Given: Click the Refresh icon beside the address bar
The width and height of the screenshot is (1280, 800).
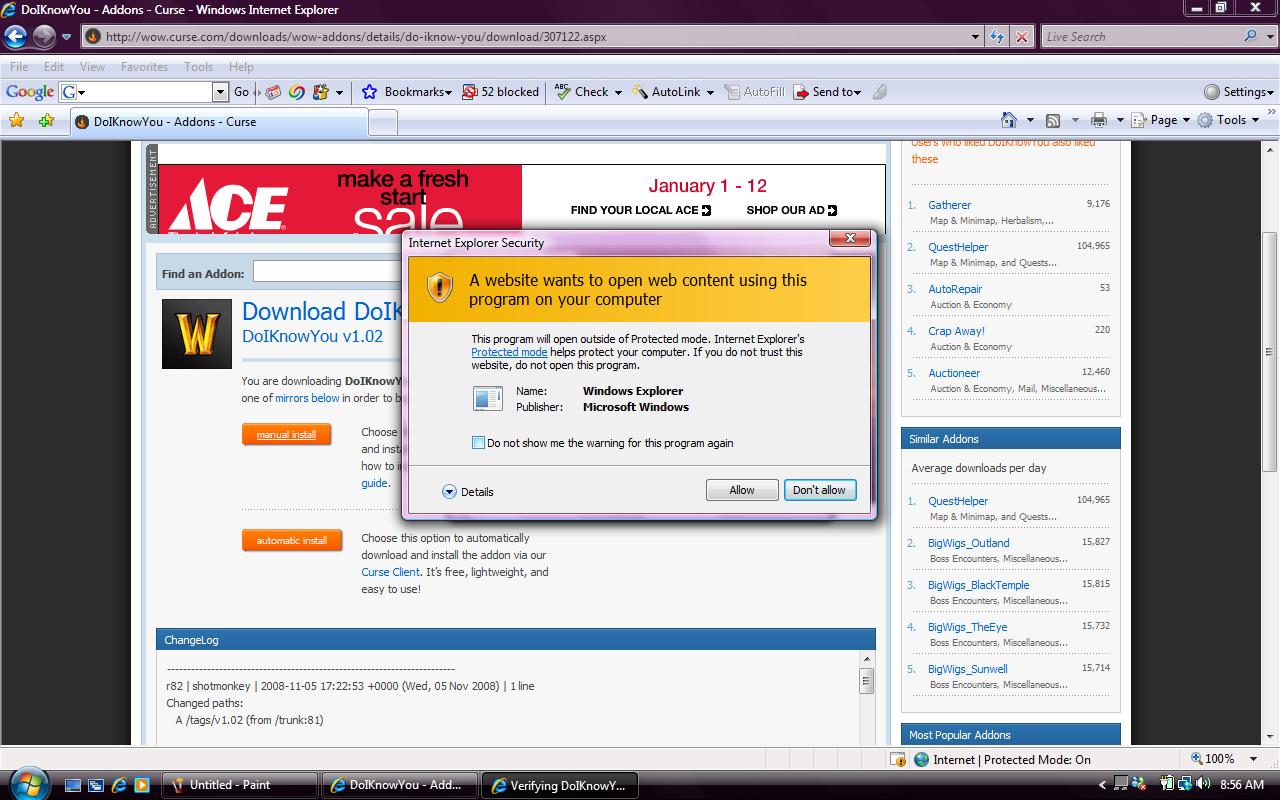Looking at the screenshot, I should point(997,37).
